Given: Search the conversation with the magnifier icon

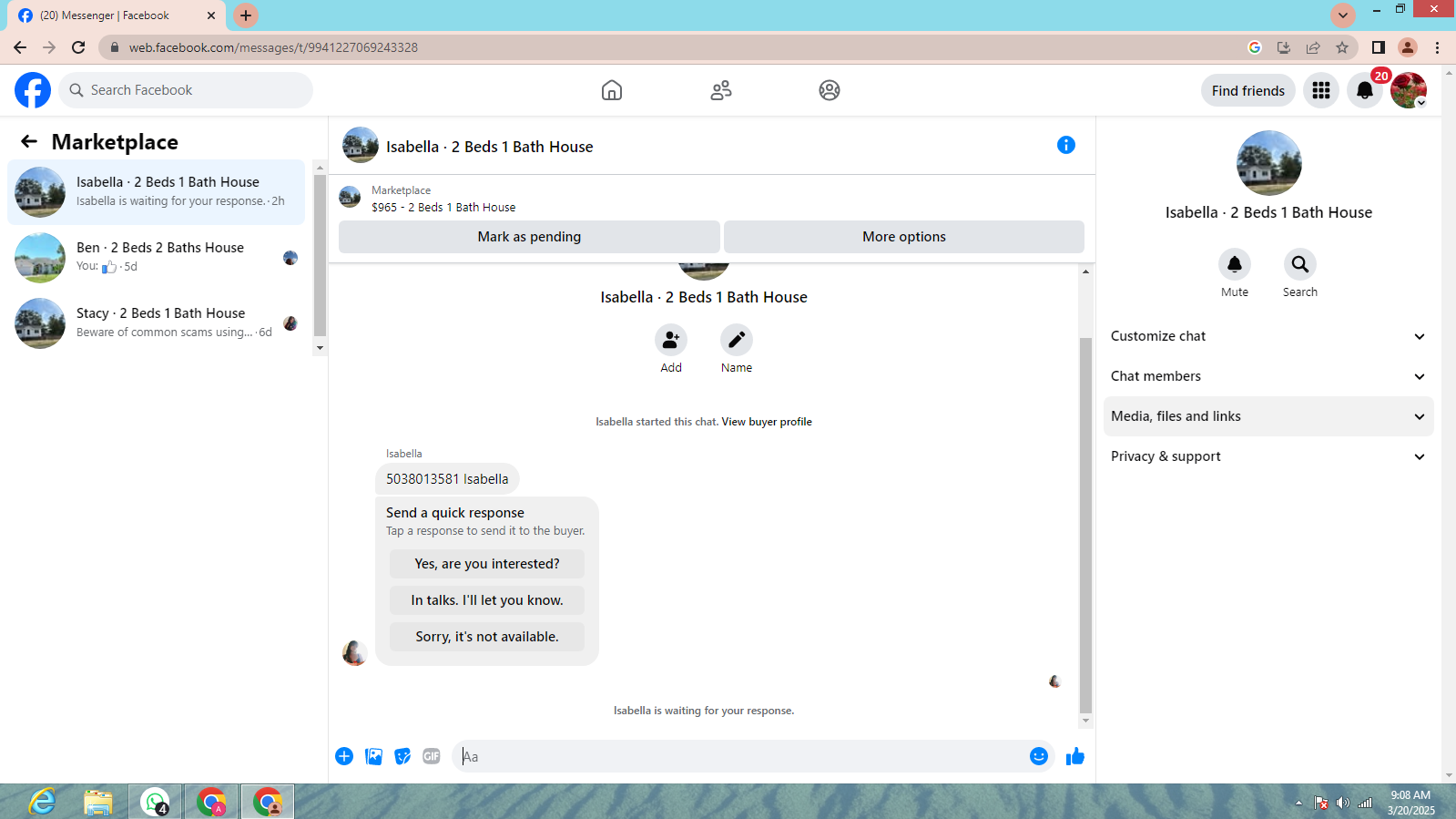Looking at the screenshot, I should pos(1300,264).
